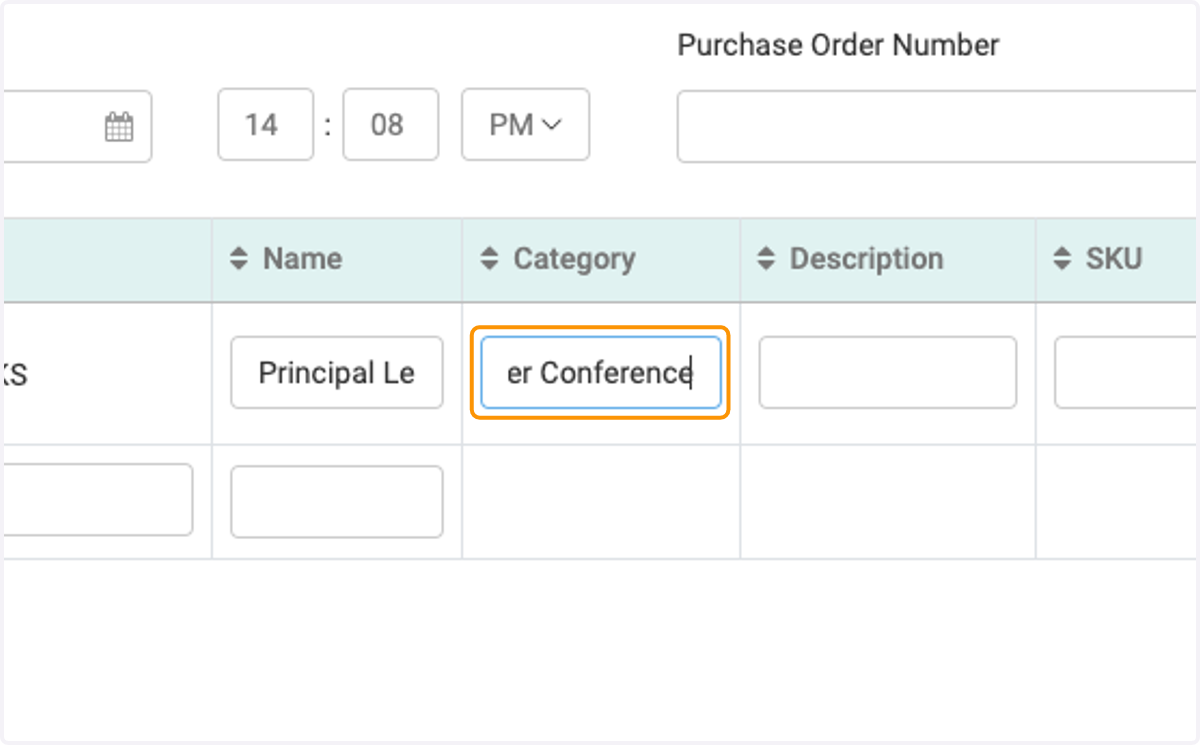Edit the Name field containing Principal Le
Image resolution: width=1200 pixels, height=745 pixels.
pos(337,372)
